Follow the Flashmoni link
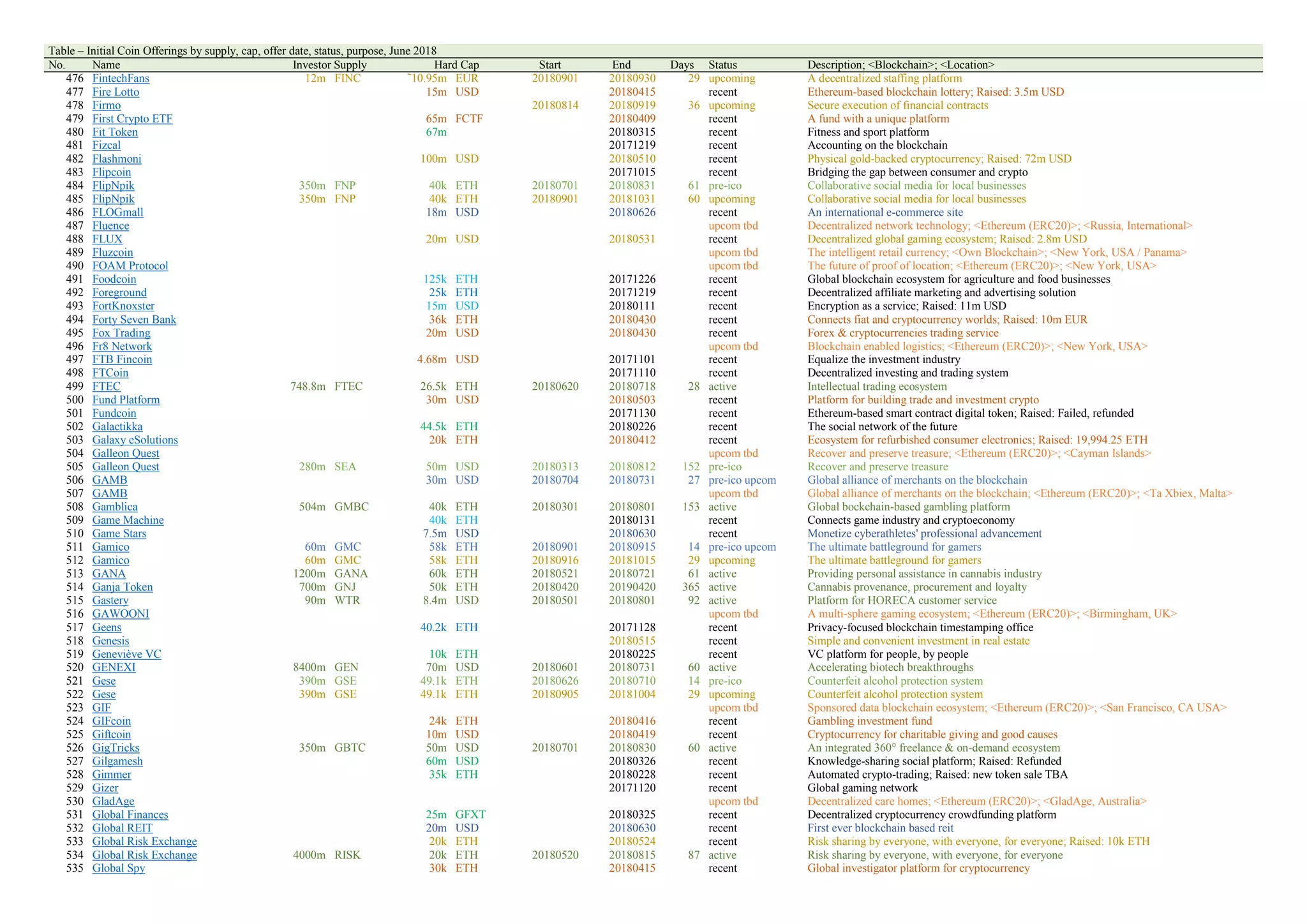The height and width of the screenshot is (924, 1307). (117, 159)
